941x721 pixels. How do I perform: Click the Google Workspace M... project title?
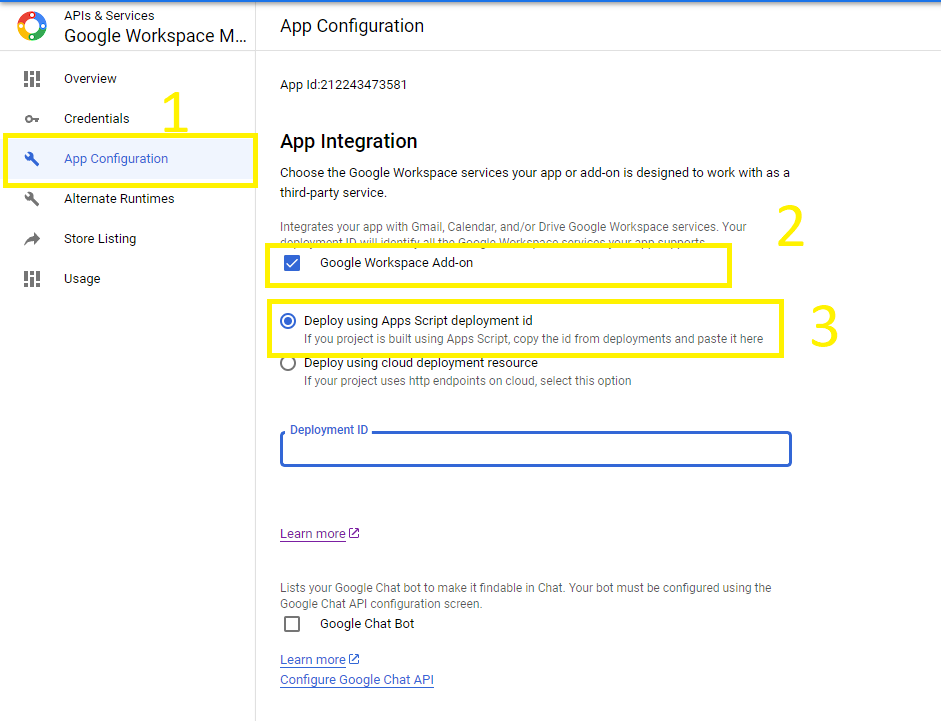tap(155, 36)
